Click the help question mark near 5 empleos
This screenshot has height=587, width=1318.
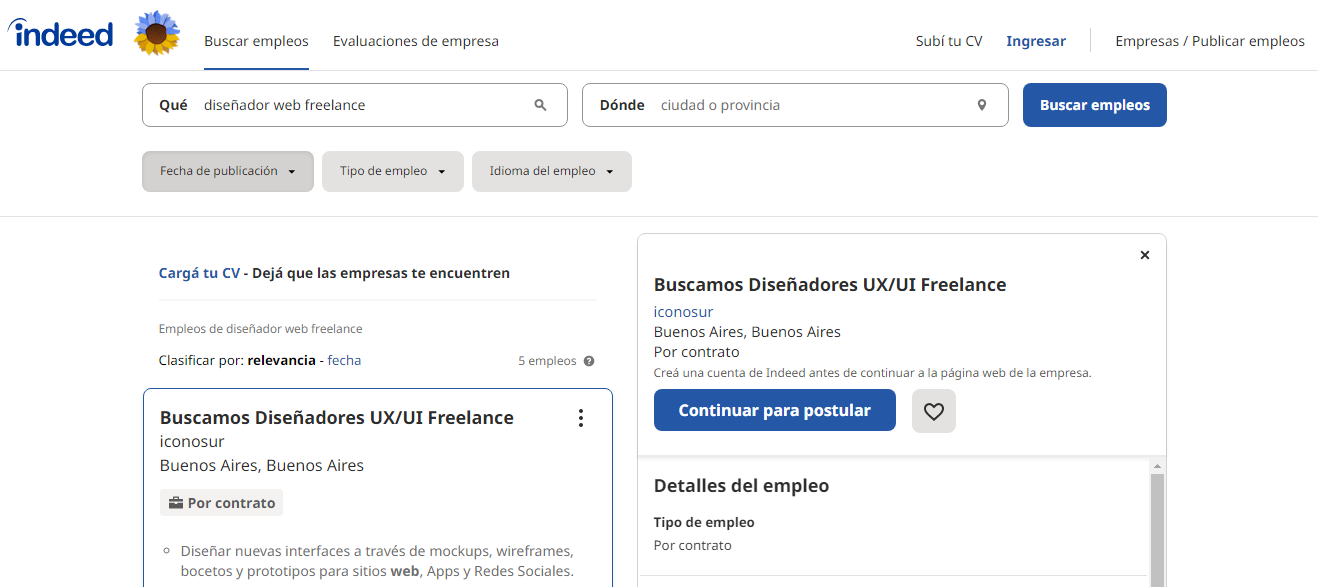pos(589,360)
